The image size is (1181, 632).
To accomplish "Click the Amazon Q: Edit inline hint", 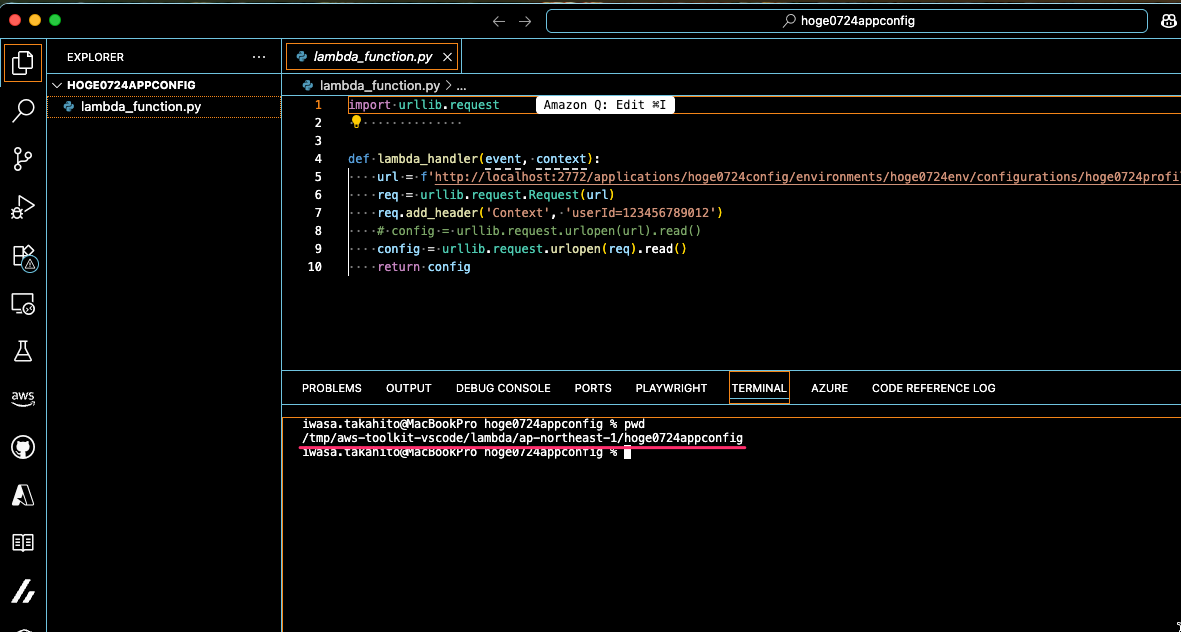I will (x=605, y=105).
